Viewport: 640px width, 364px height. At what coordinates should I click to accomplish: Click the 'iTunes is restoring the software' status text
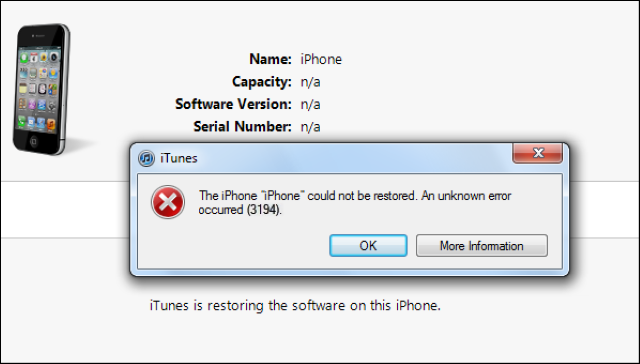pos(296,305)
